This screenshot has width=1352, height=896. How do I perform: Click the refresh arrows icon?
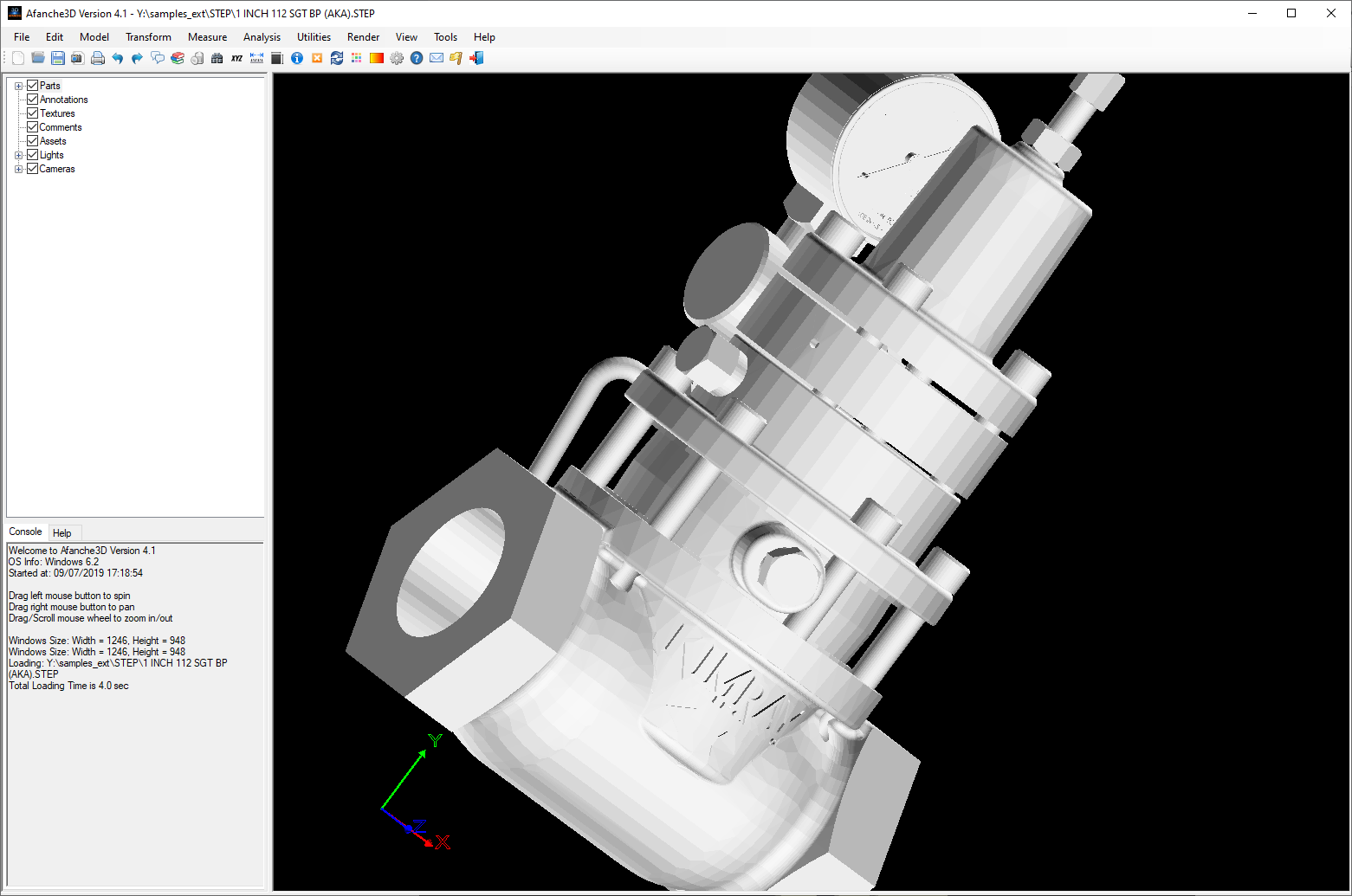[x=337, y=58]
